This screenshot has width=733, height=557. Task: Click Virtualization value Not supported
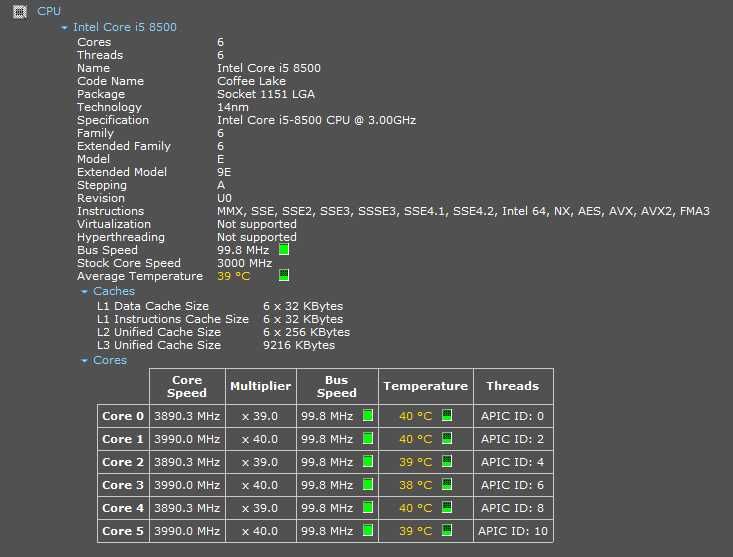pos(257,224)
